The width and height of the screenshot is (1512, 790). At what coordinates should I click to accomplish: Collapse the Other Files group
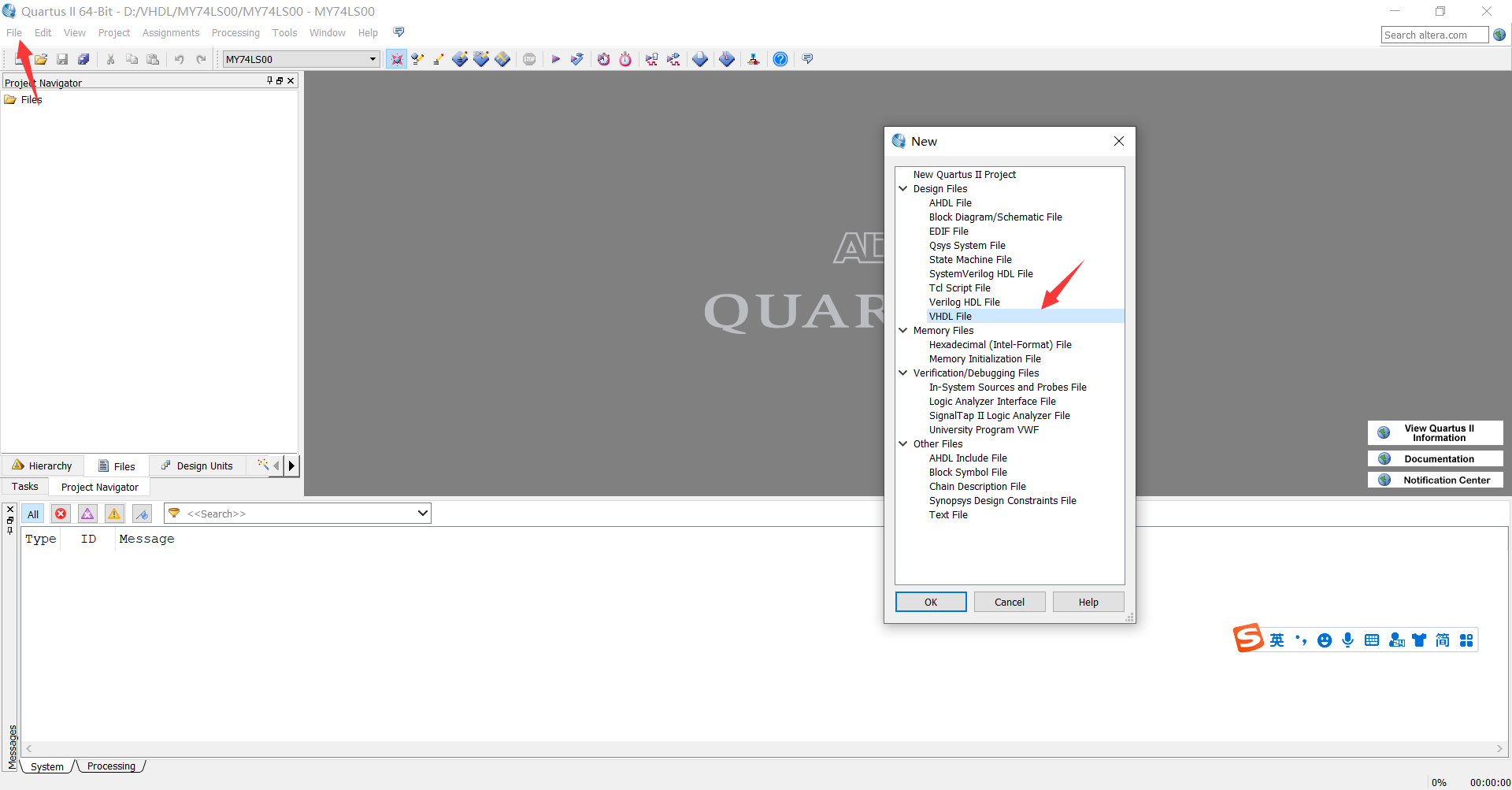tap(903, 443)
